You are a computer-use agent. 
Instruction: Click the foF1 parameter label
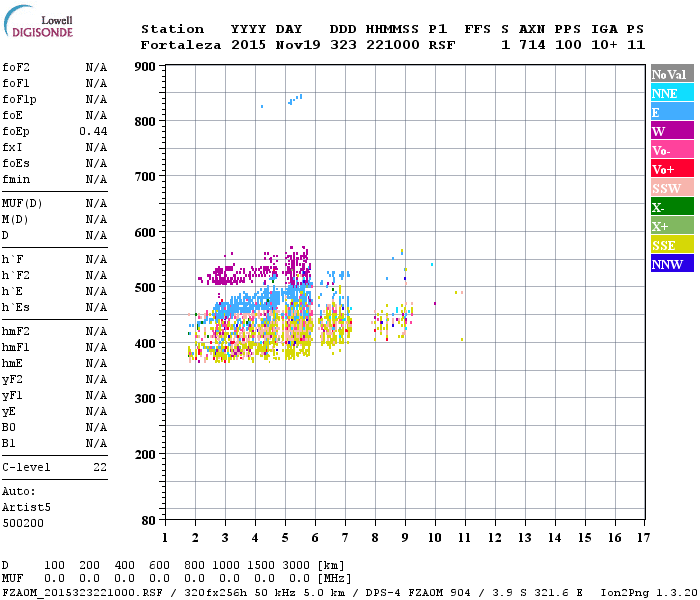16,83
